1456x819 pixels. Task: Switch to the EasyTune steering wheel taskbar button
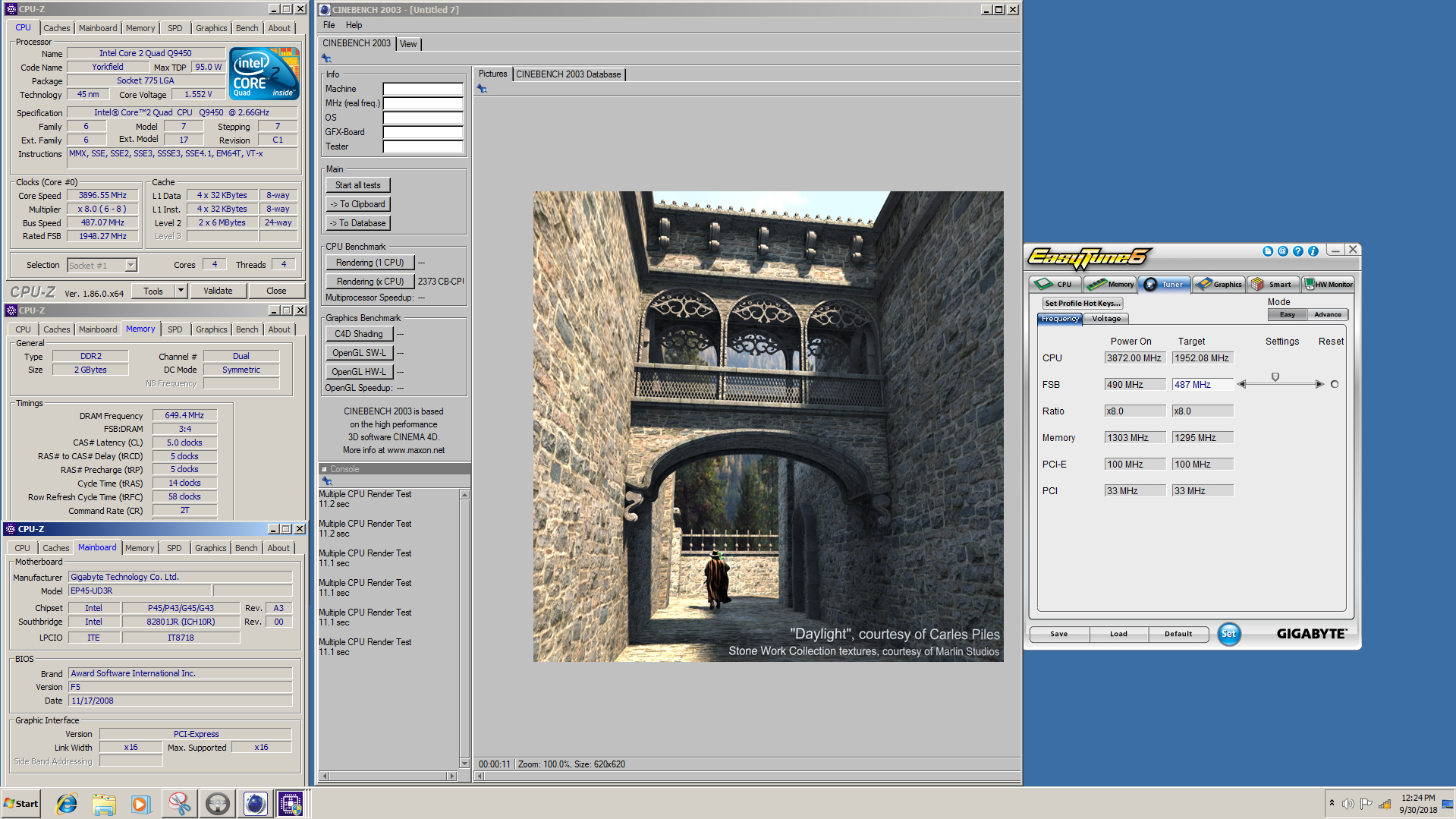218,804
